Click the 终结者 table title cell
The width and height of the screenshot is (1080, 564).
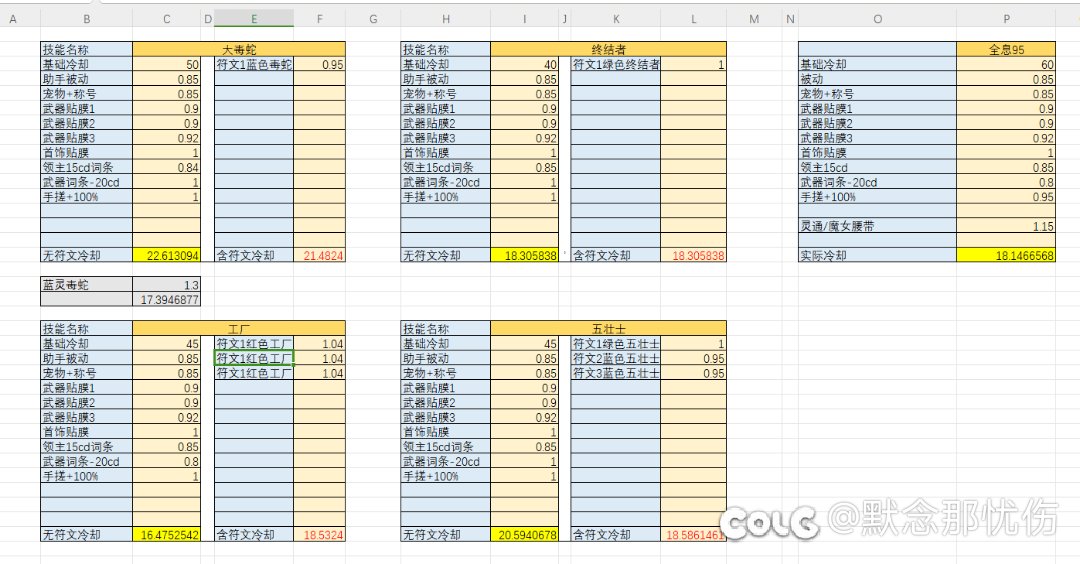(x=608, y=50)
